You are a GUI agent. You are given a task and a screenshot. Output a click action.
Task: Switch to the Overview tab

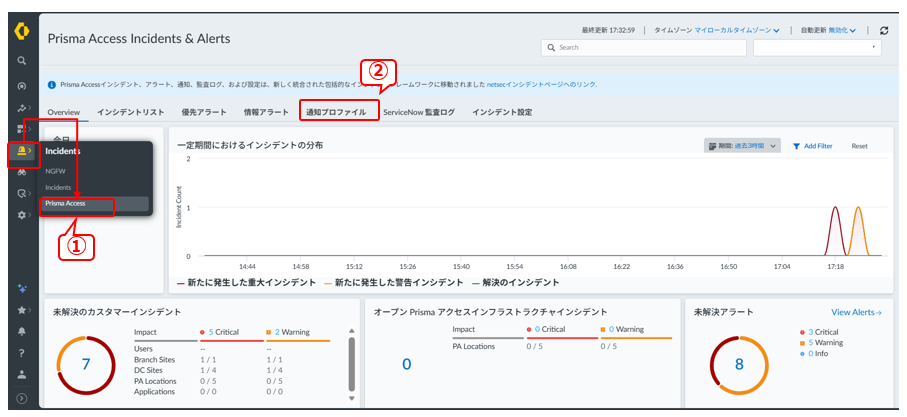(x=64, y=112)
